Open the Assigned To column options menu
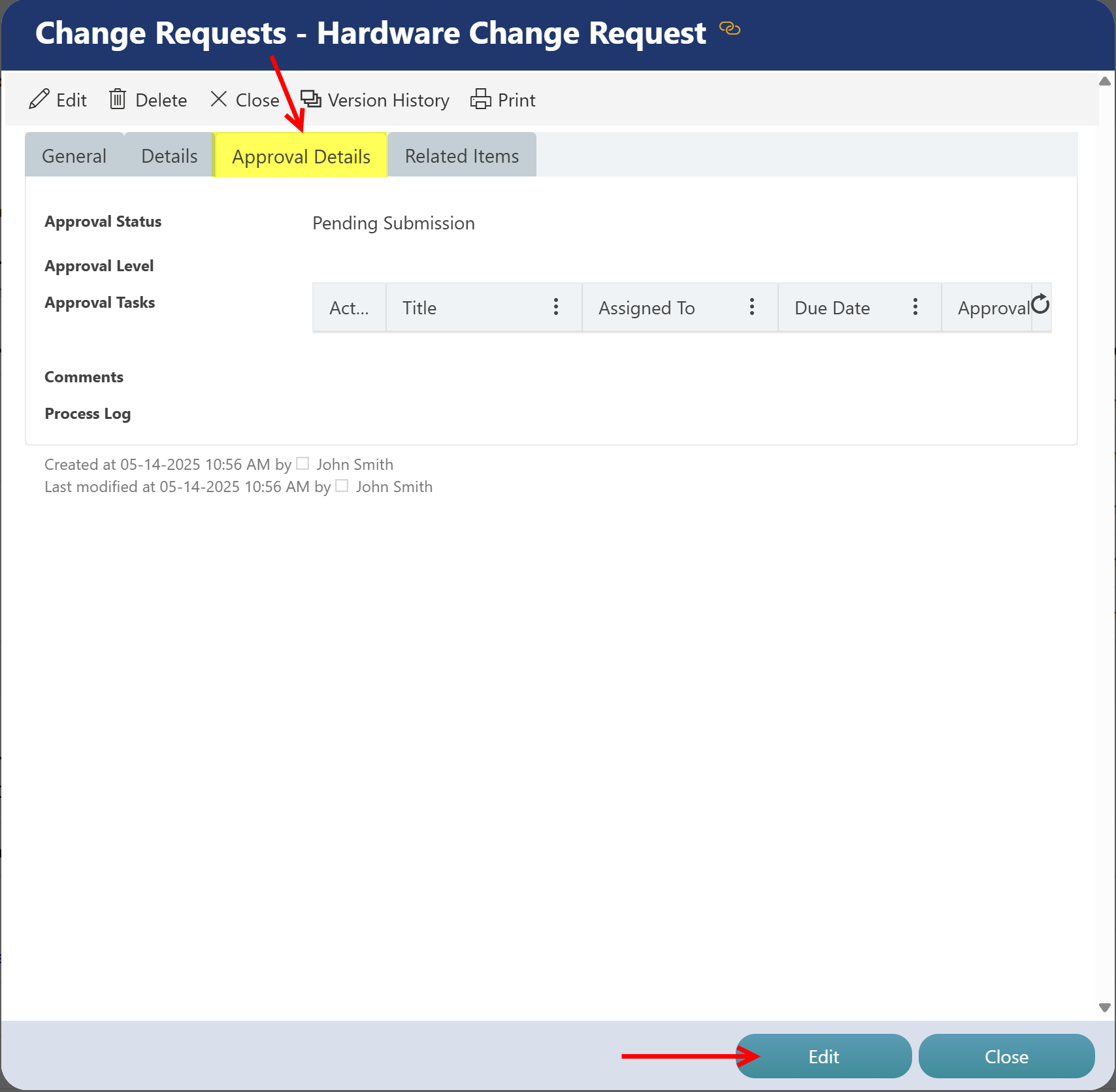The image size is (1116, 1092). click(752, 307)
